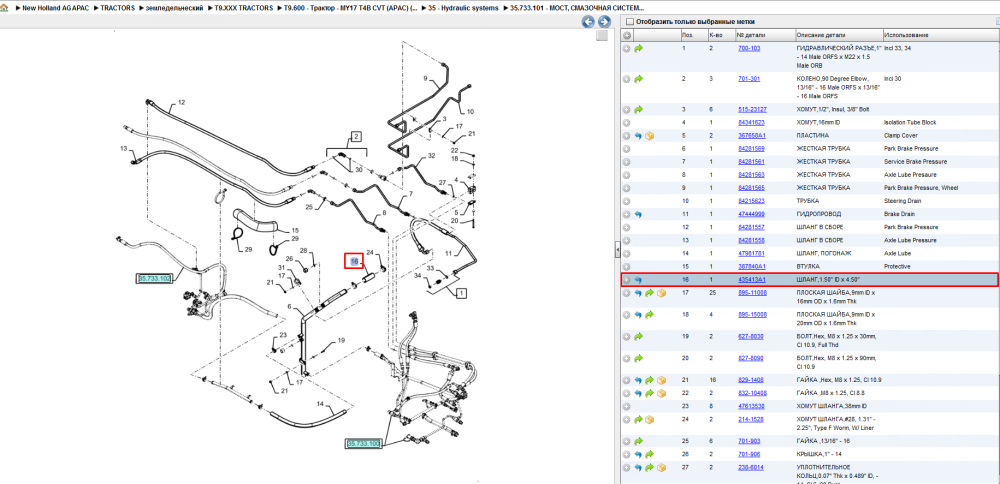
Task: Select 'ГИДРОПРОВОД' description cell
Action: tap(819, 214)
